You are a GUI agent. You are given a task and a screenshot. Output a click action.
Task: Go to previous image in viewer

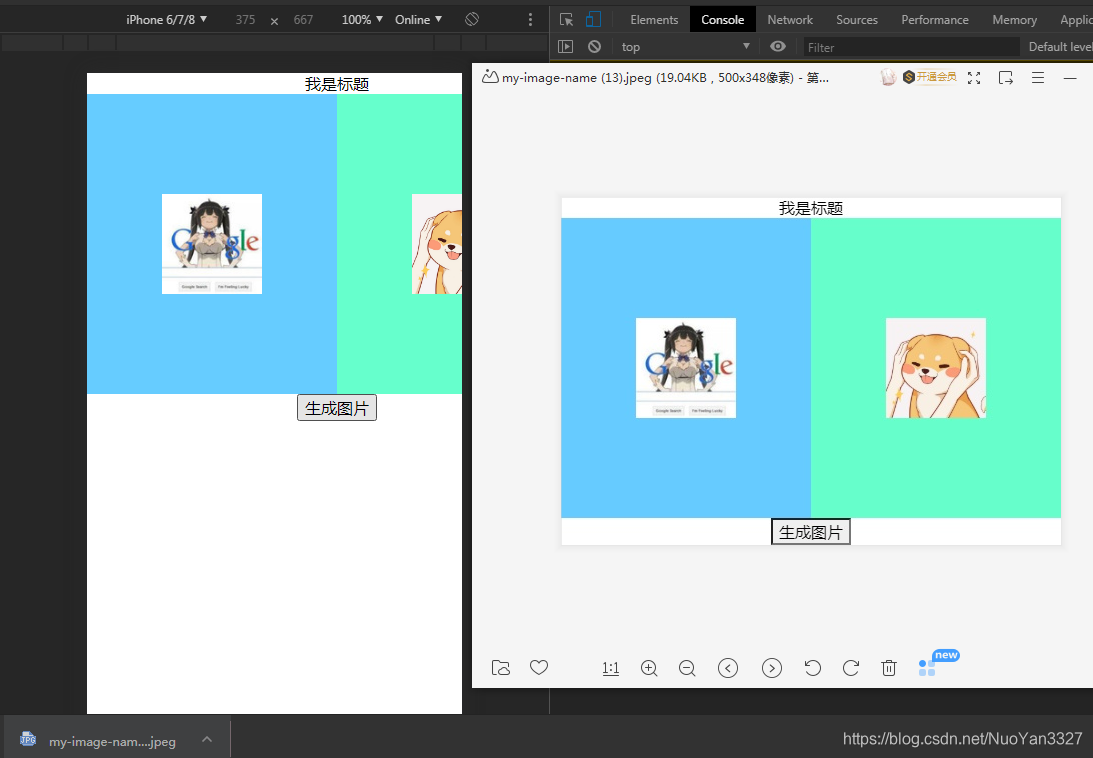click(x=728, y=668)
